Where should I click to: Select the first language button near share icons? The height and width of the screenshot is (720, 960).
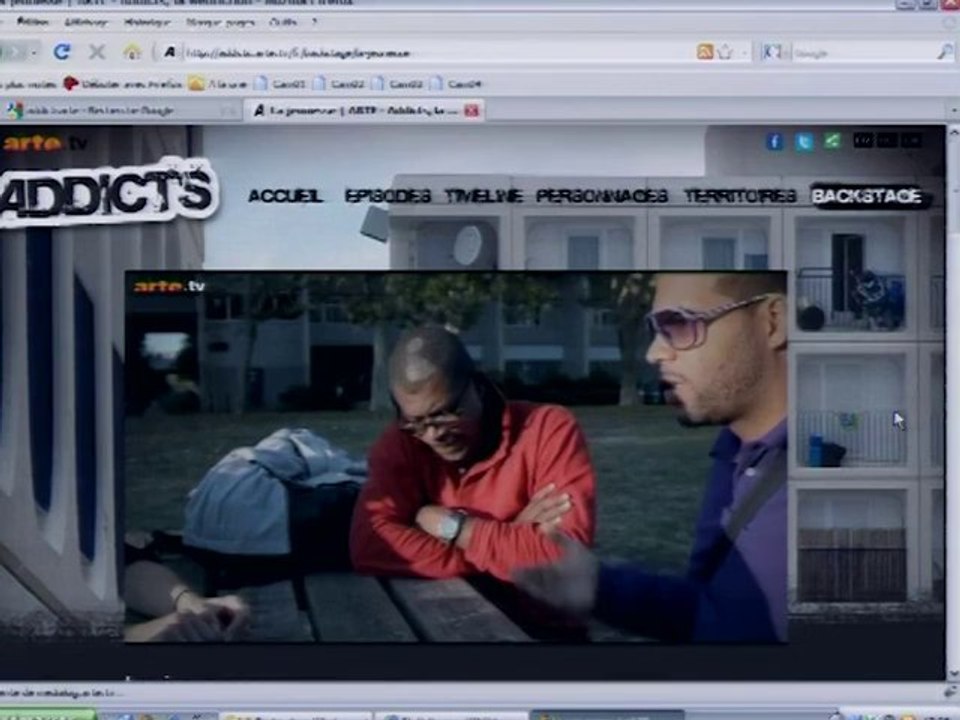click(863, 141)
